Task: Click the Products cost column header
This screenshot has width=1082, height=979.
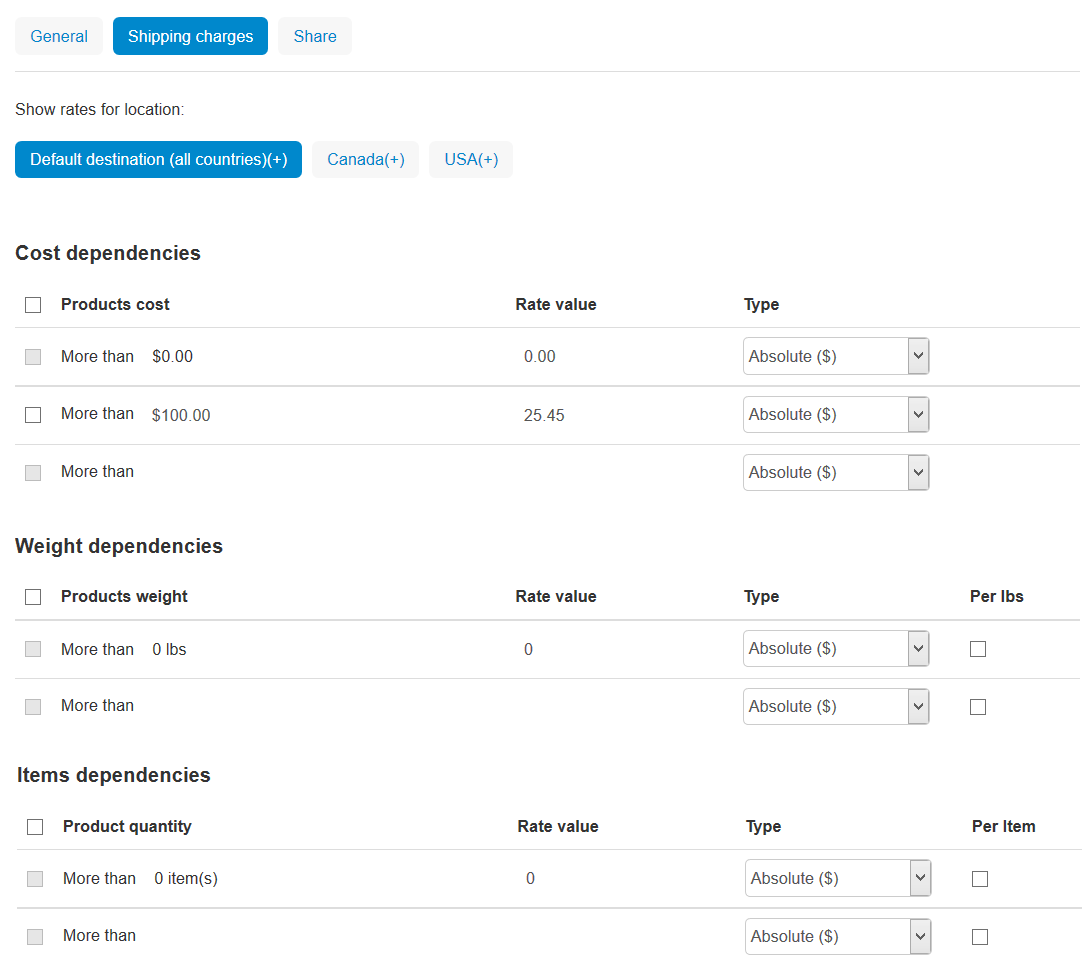Action: coord(115,304)
